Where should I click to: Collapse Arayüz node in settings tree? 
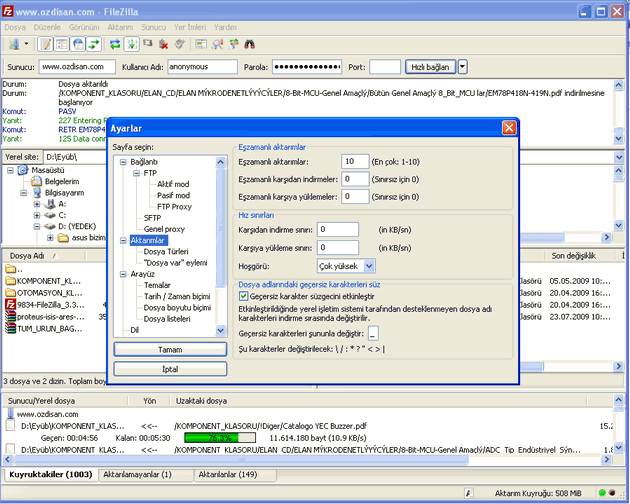coord(123,274)
